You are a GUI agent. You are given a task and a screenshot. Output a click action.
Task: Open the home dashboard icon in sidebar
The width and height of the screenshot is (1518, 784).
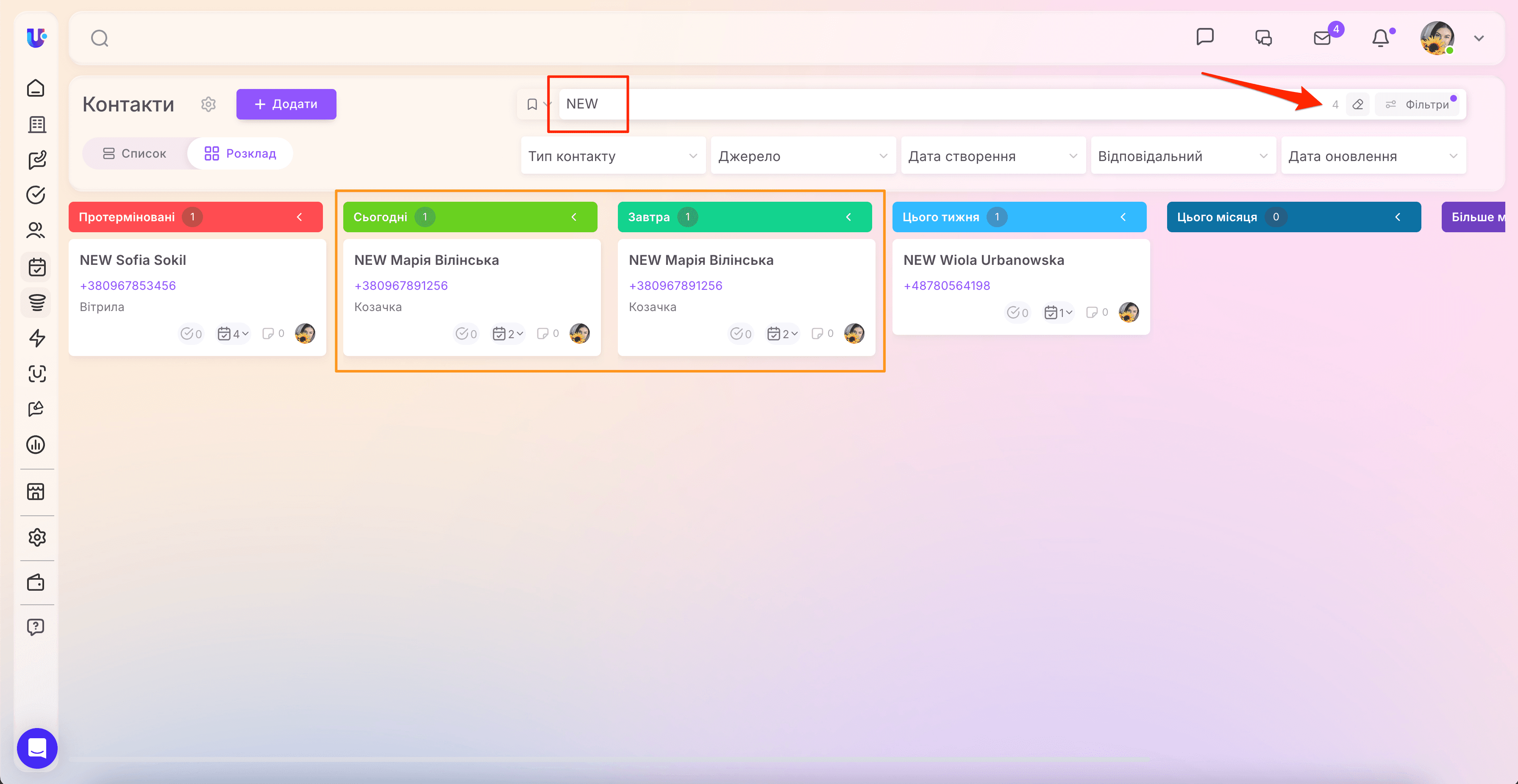[x=36, y=89]
